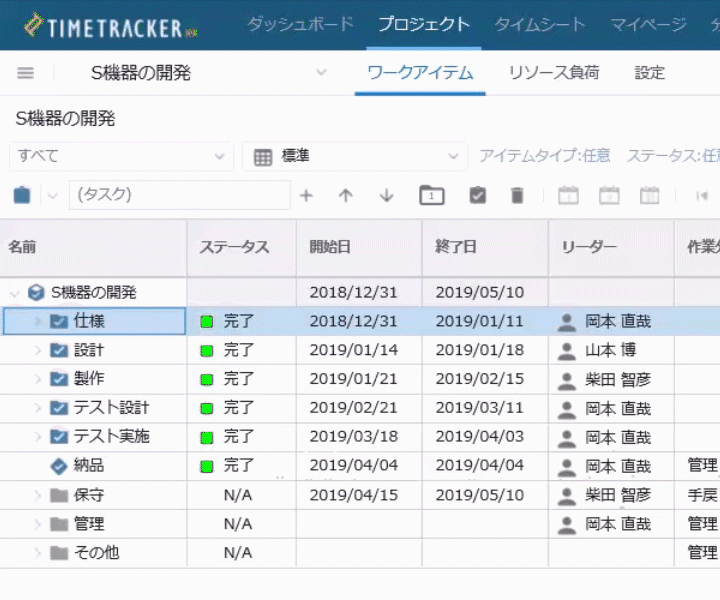Click the plus icon to add task
Screen dimensions: 720x600
[x=306, y=195]
